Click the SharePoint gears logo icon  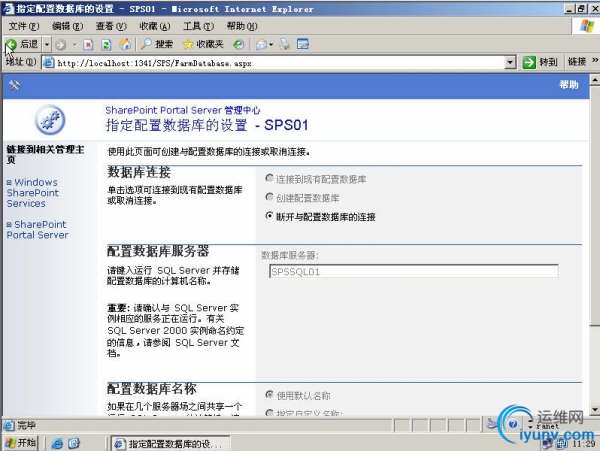(x=50, y=120)
